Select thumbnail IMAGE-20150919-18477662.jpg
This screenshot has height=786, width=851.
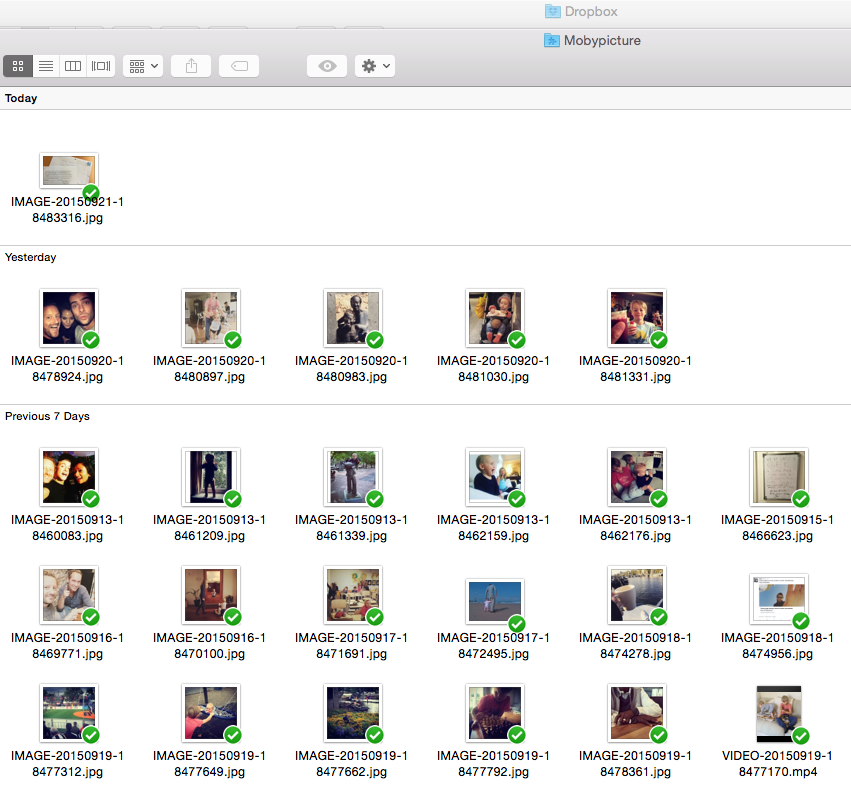click(x=353, y=713)
